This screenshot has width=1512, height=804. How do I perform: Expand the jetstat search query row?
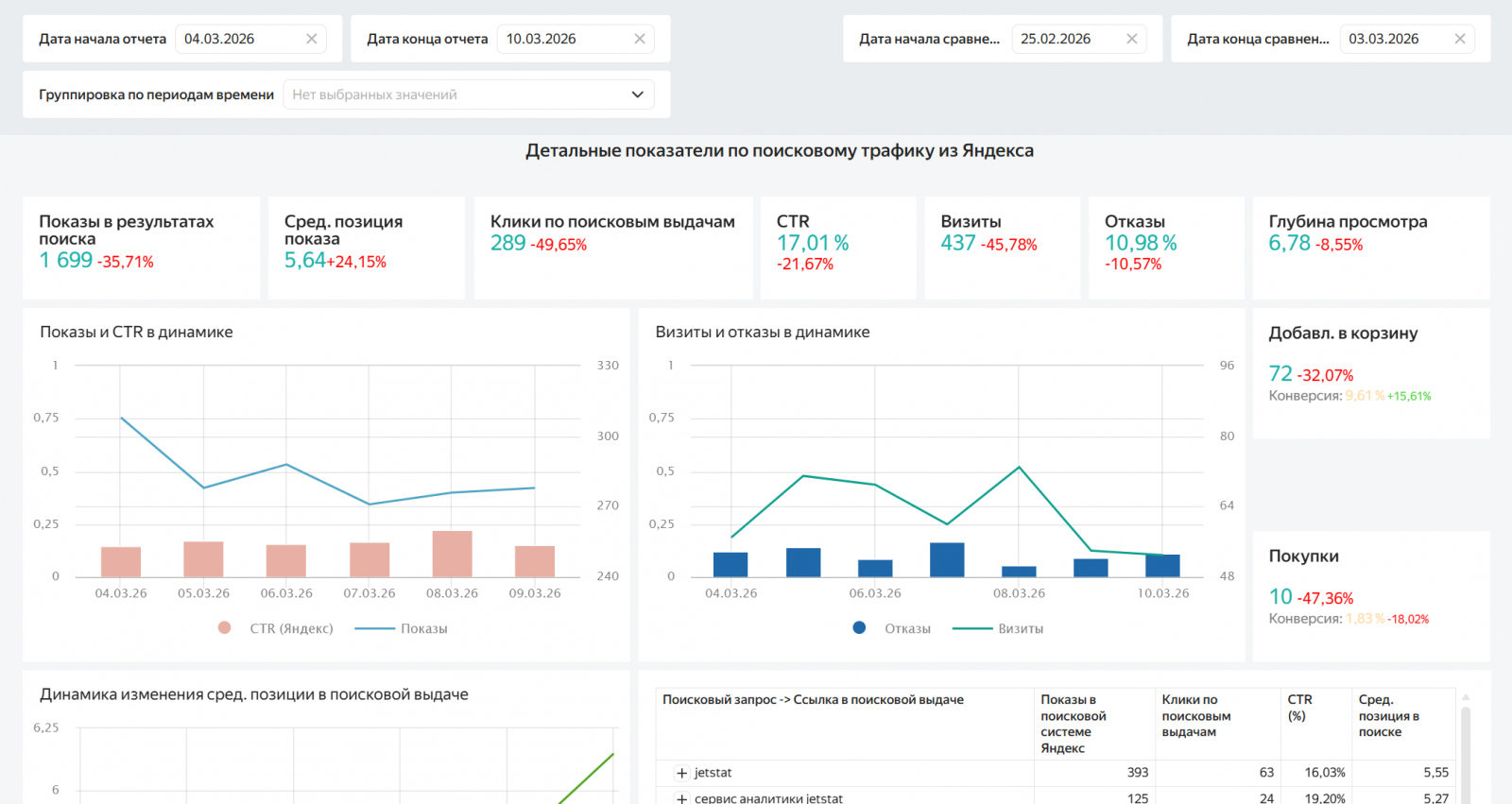coord(681,773)
